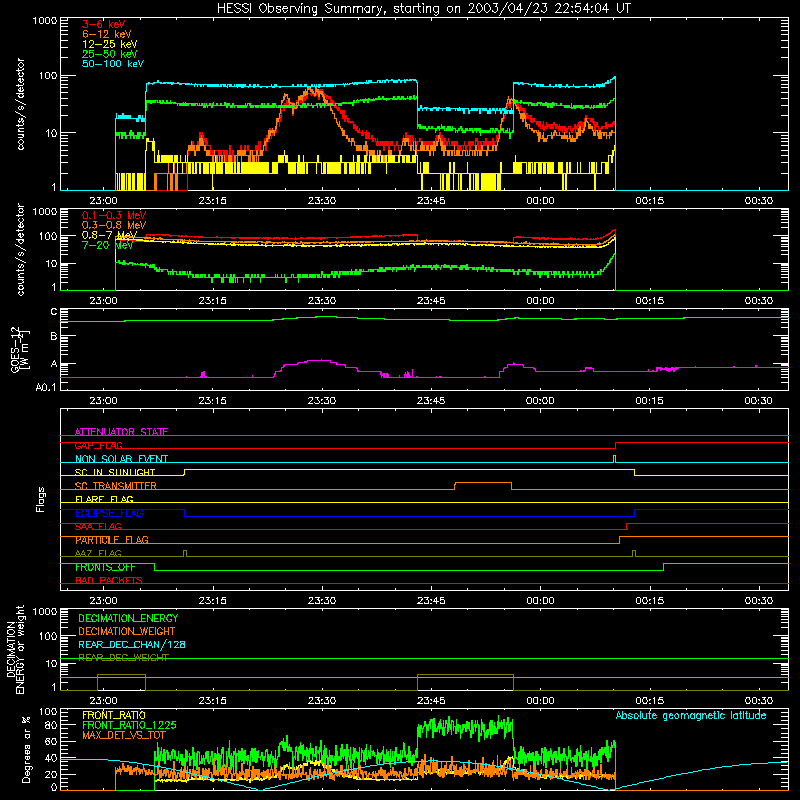Click the 100 tick label on bottom ratio plot
Screen dimensions: 800x800
point(48,712)
